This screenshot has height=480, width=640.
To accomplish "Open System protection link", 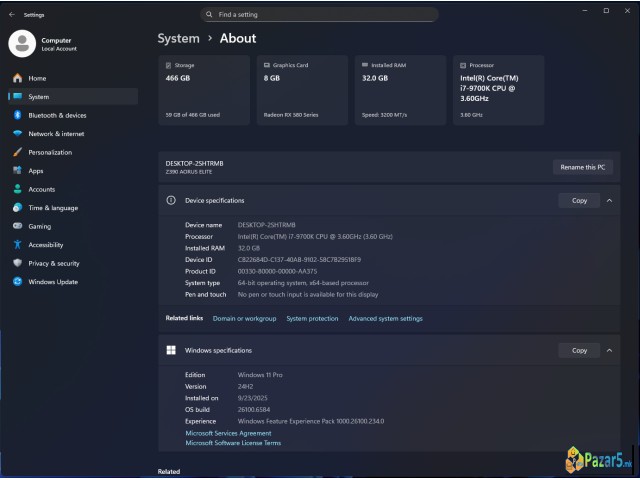I will tap(312, 318).
